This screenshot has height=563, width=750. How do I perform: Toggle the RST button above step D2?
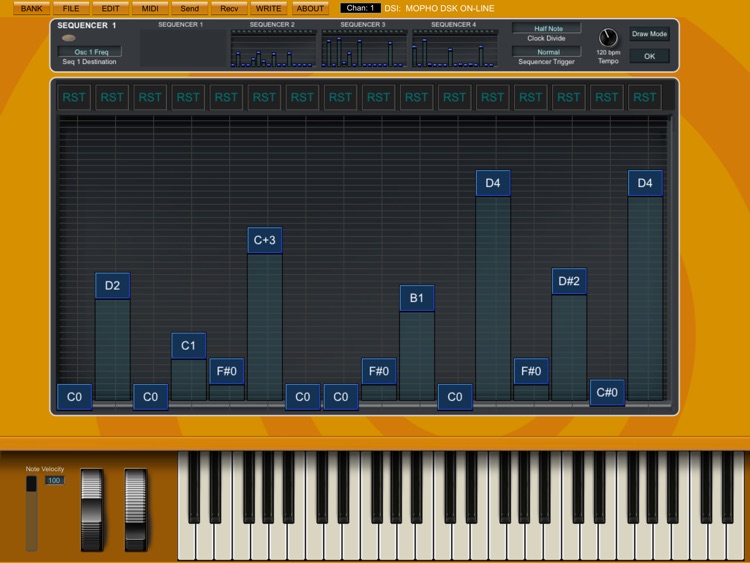click(112, 98)
